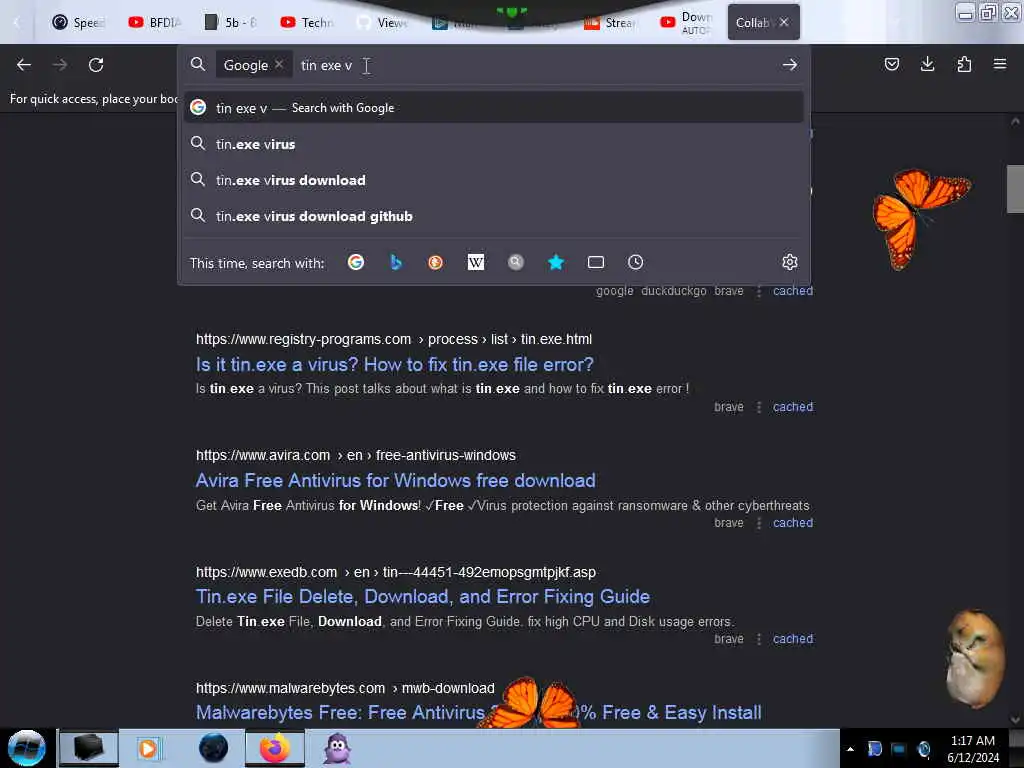Click scrollbar down arrow
Viewport: 1024px width, 768px height.
click(x=1015, y=720)
